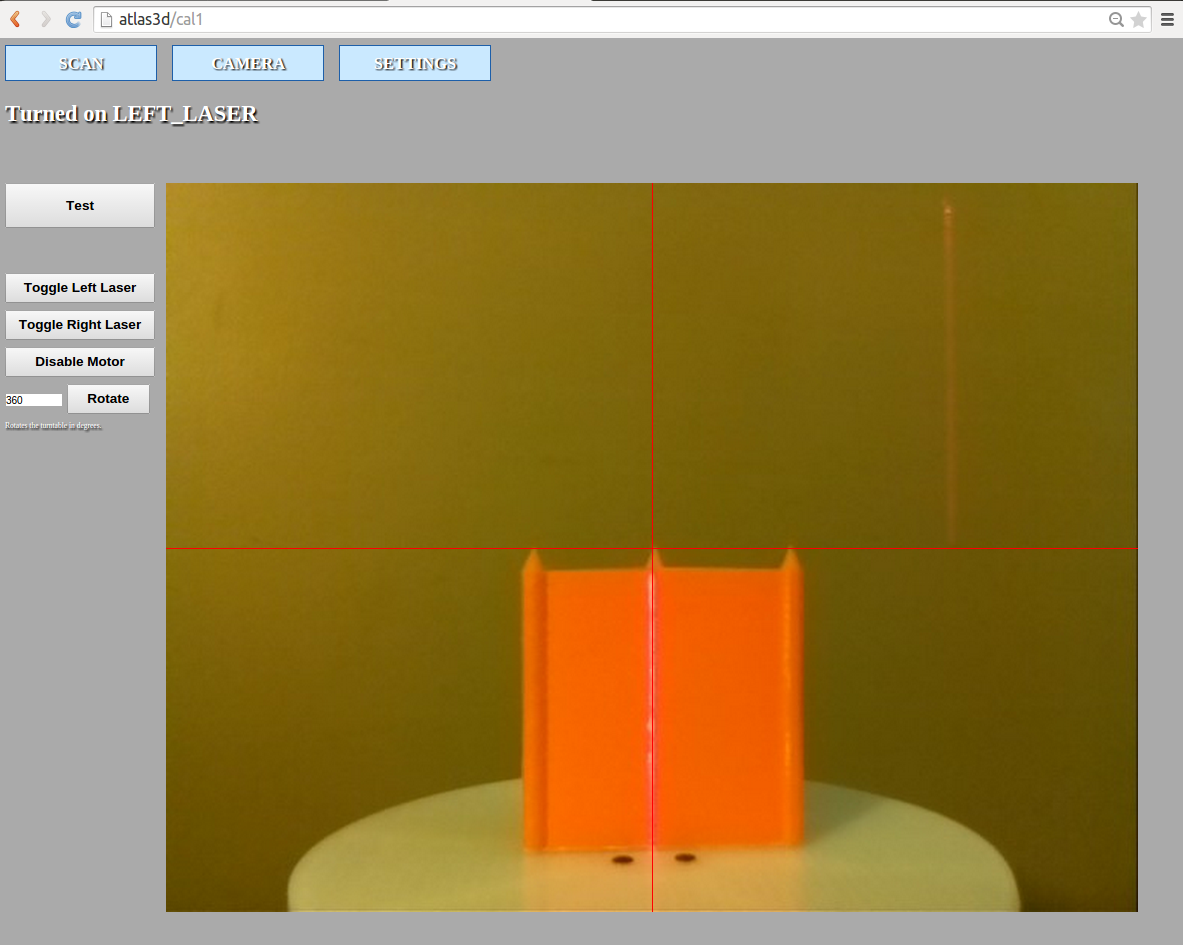Click the crosshair intersection in the camera view

point(652,548)
